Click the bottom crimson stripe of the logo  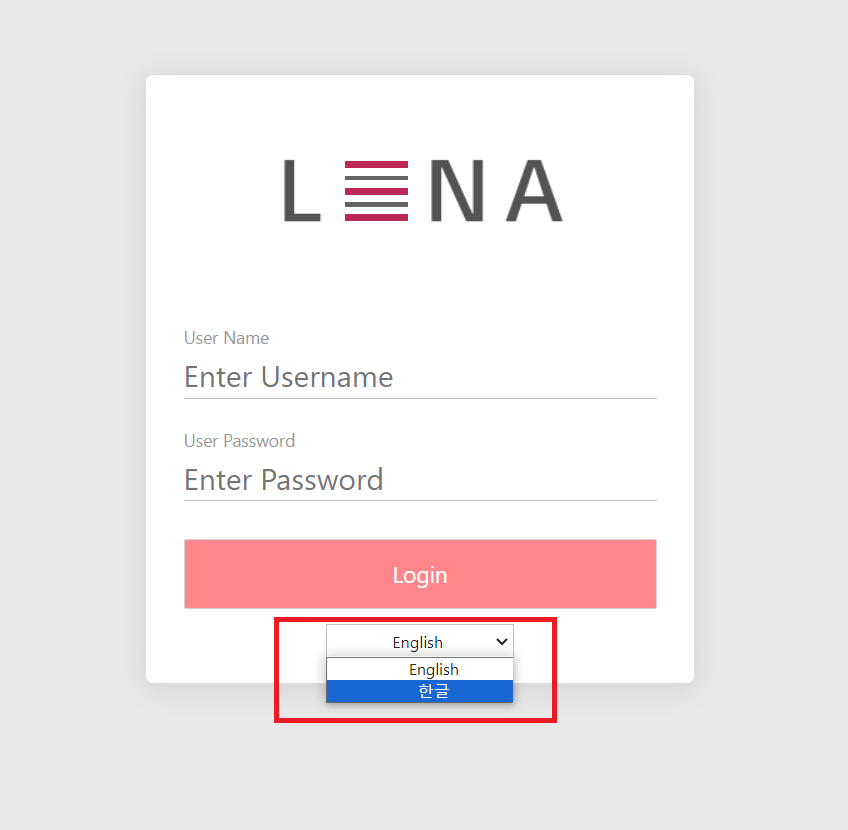376,216
